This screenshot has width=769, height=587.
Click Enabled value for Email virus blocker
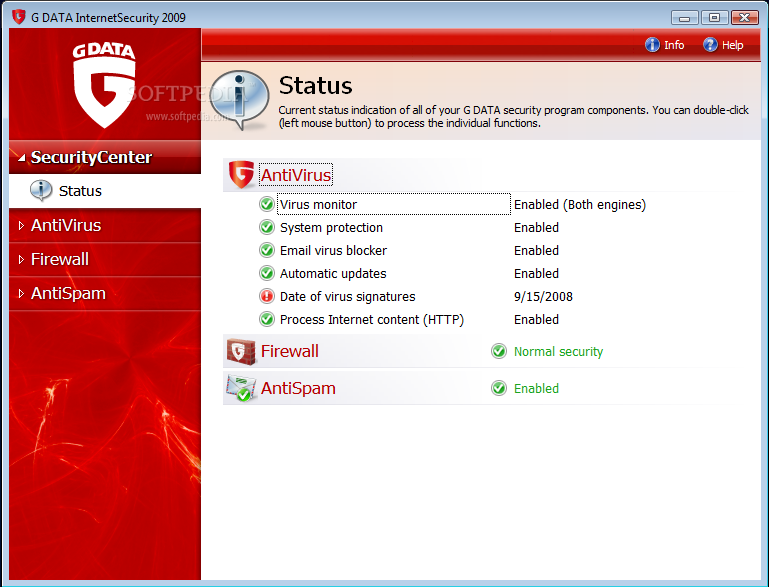tap(536, 251)
